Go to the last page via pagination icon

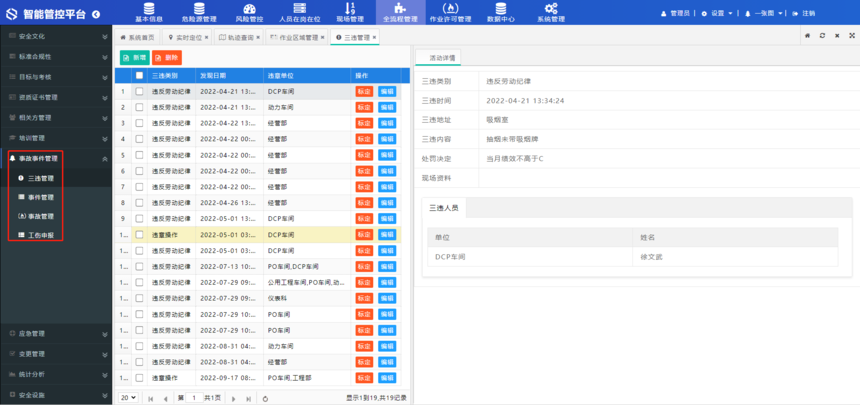pos(248,398)
